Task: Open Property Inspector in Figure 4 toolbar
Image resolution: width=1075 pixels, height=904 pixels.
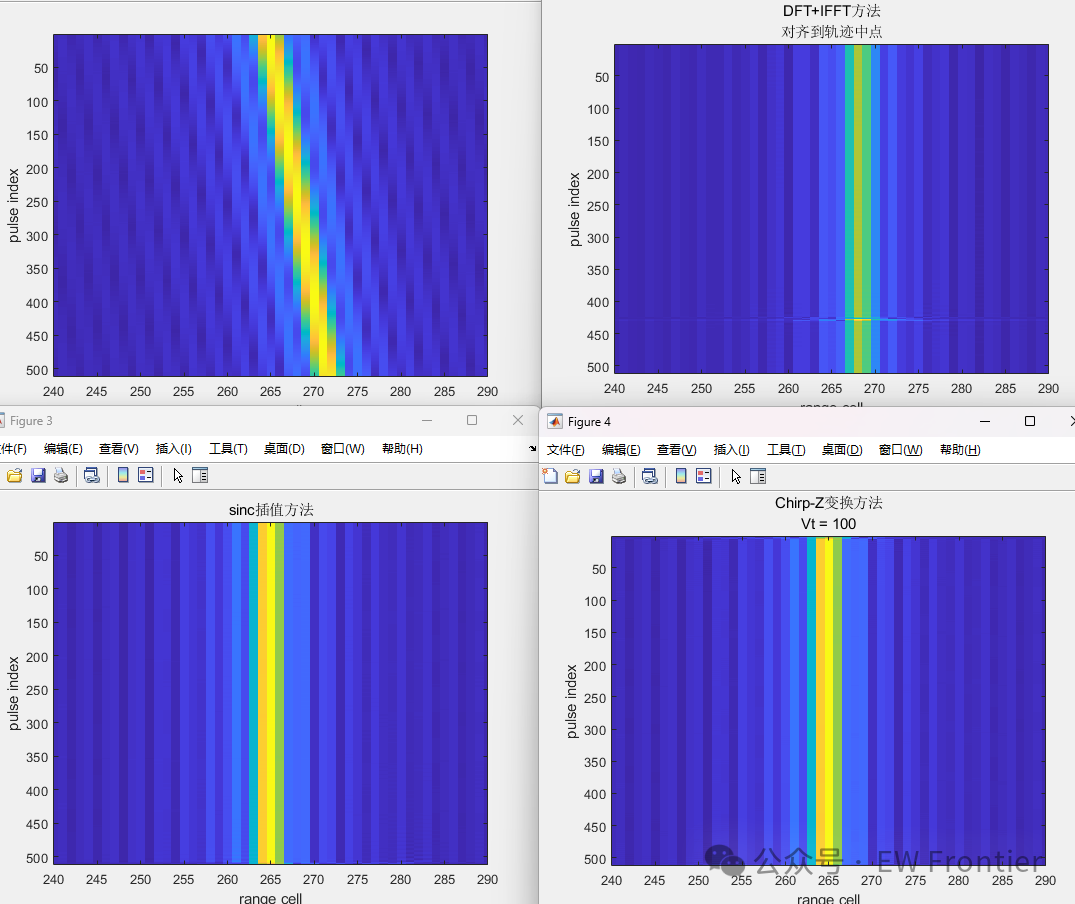Action: pyautogui.click(x=758, y=476)
